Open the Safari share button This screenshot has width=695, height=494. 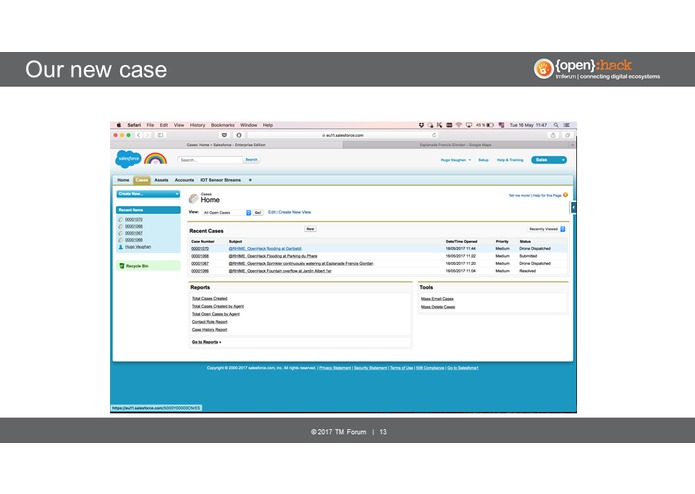(553, 135)
